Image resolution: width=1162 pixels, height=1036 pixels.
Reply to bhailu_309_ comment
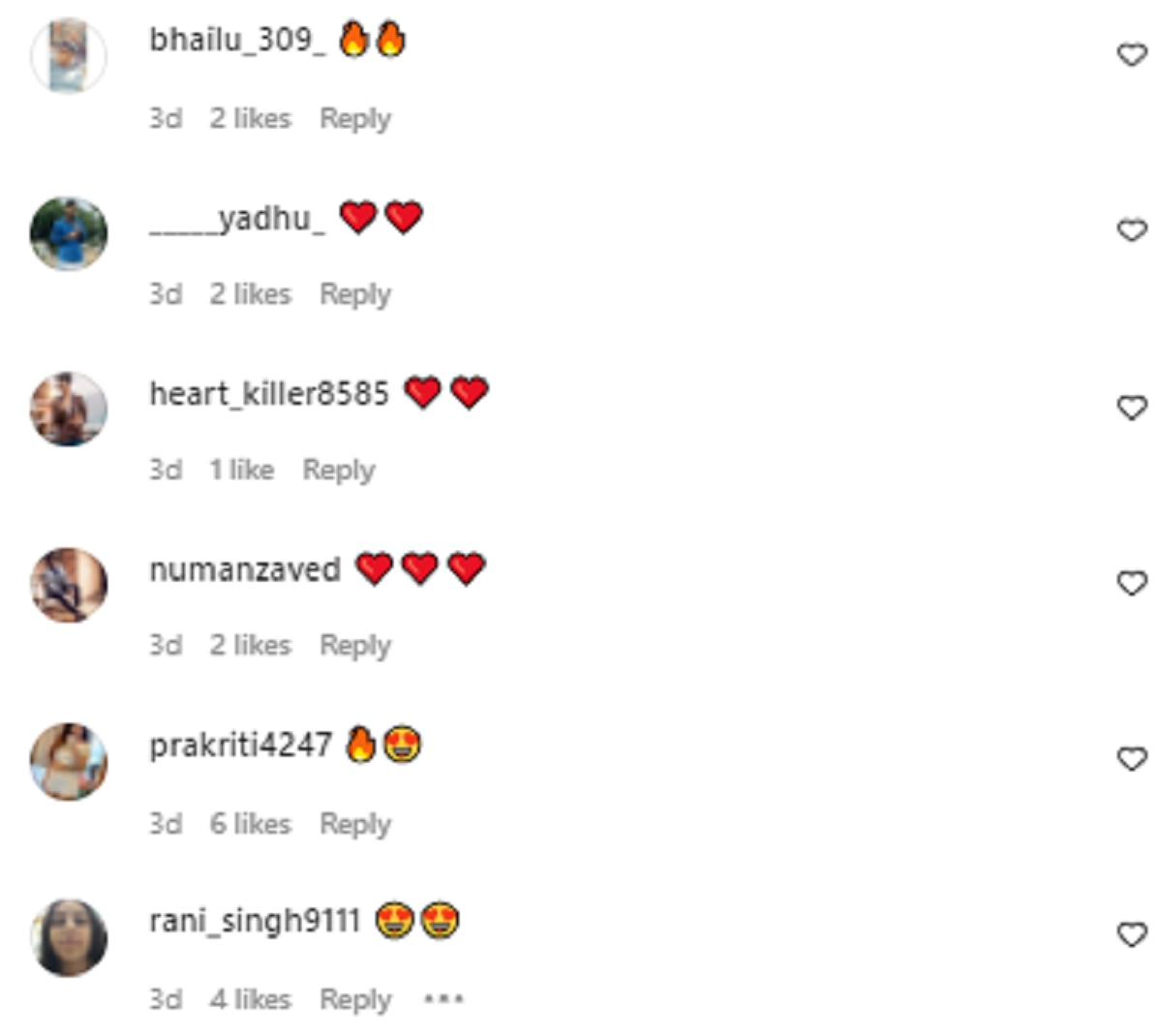(355, 119)
